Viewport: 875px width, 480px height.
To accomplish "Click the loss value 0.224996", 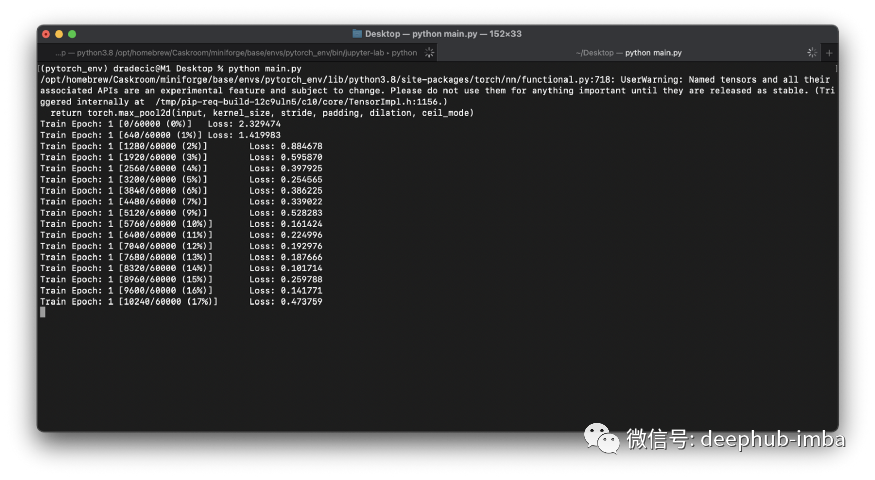I will click(x=301, y=235).
